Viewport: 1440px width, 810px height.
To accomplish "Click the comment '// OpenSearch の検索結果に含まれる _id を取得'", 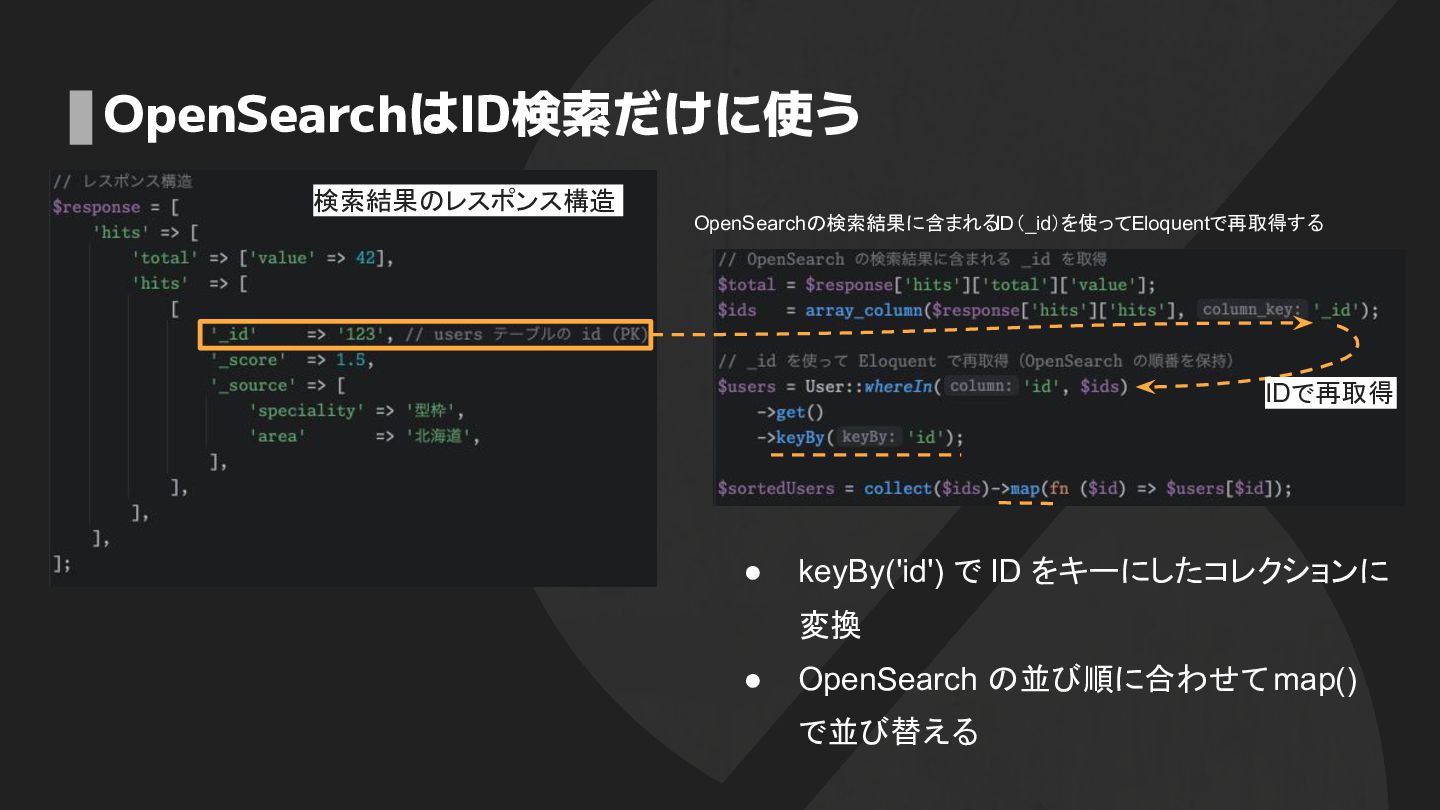I will tap(912, 260).
